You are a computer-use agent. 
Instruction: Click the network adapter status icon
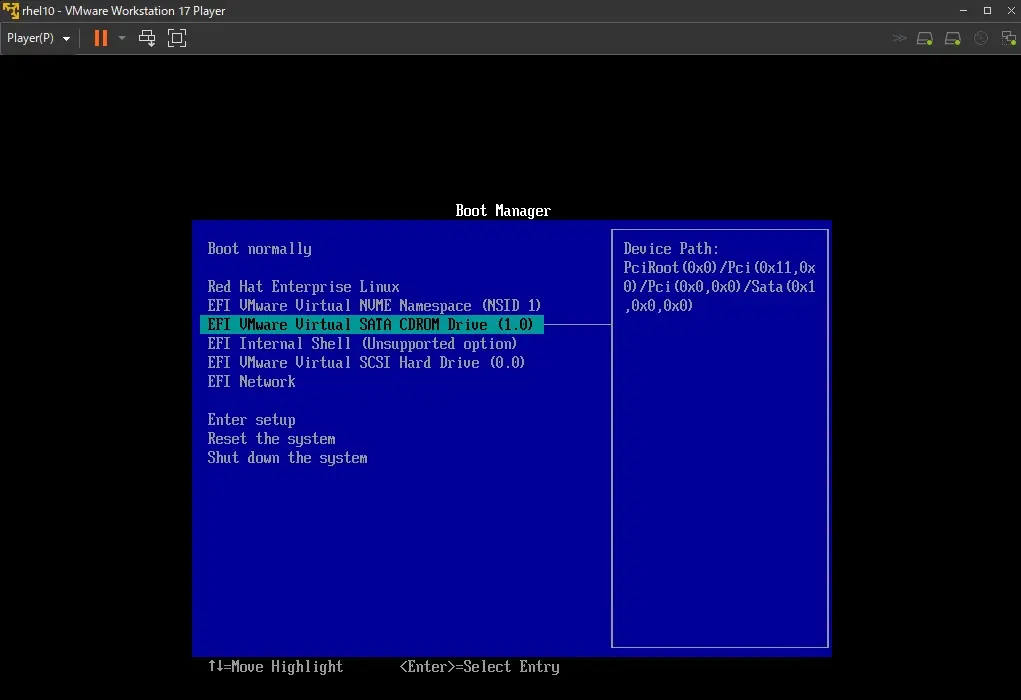[x=1008, y=38]
